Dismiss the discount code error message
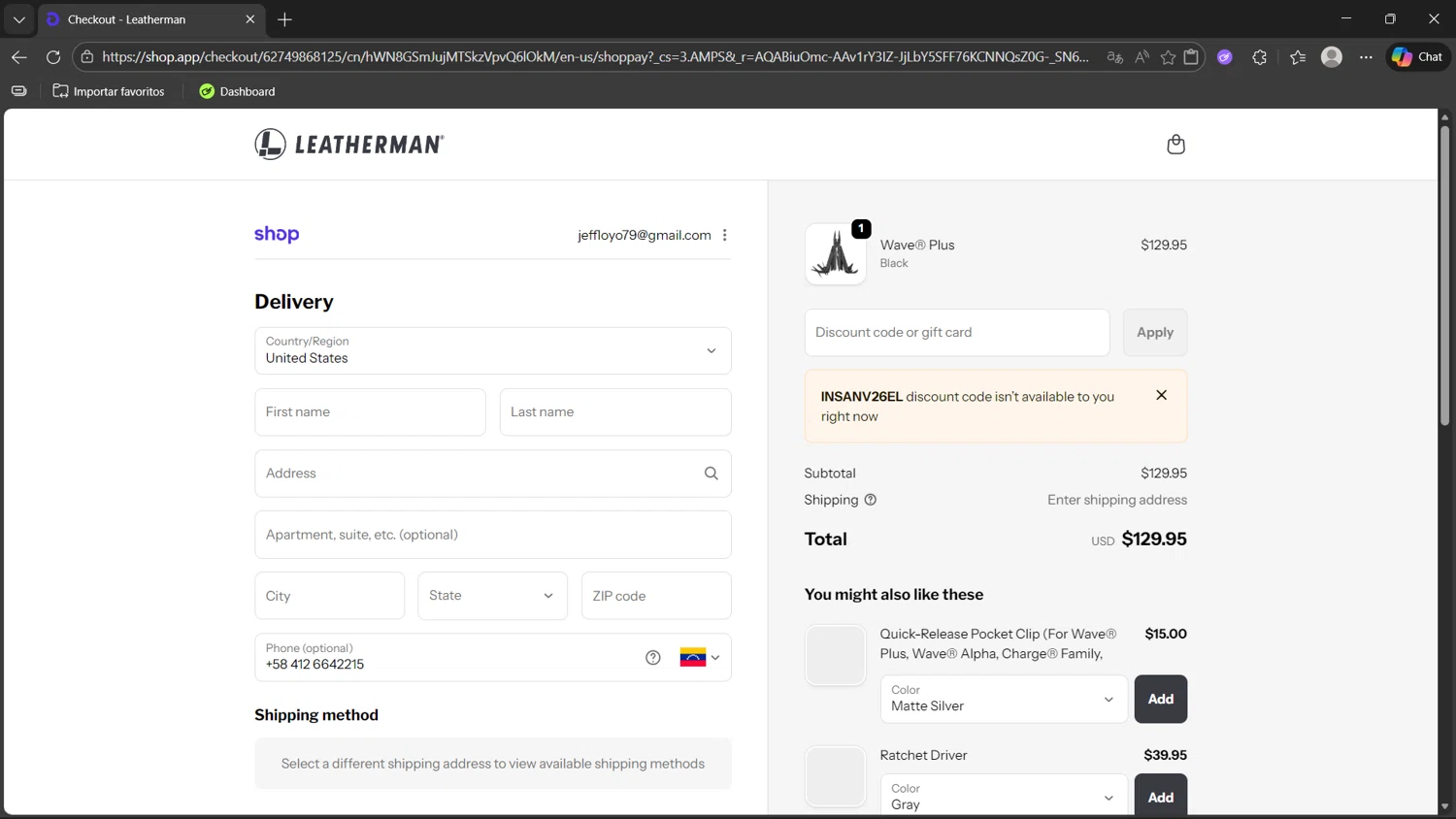 point(1162,395)
